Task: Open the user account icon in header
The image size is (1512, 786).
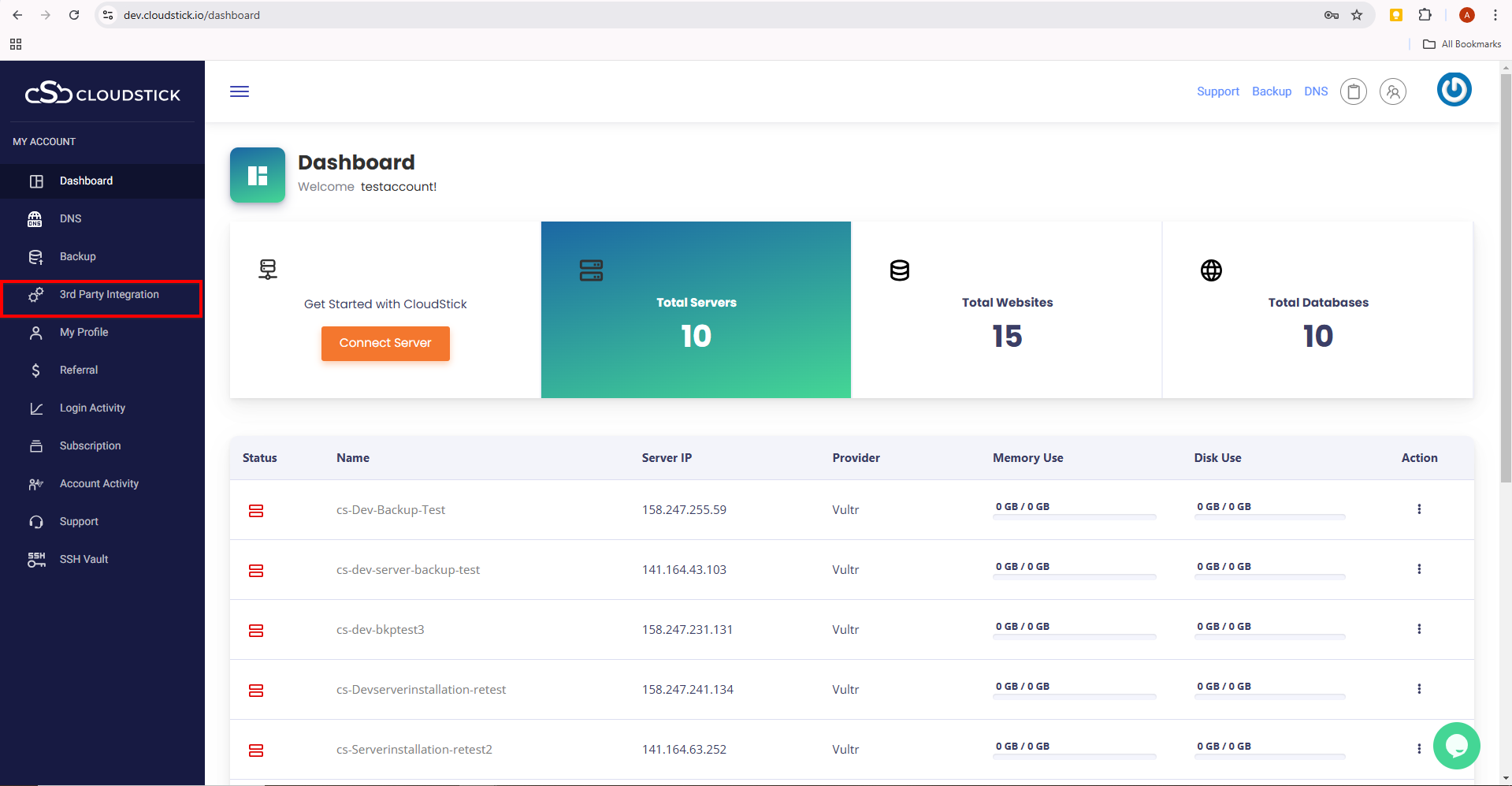Action: click(1392, 92)
